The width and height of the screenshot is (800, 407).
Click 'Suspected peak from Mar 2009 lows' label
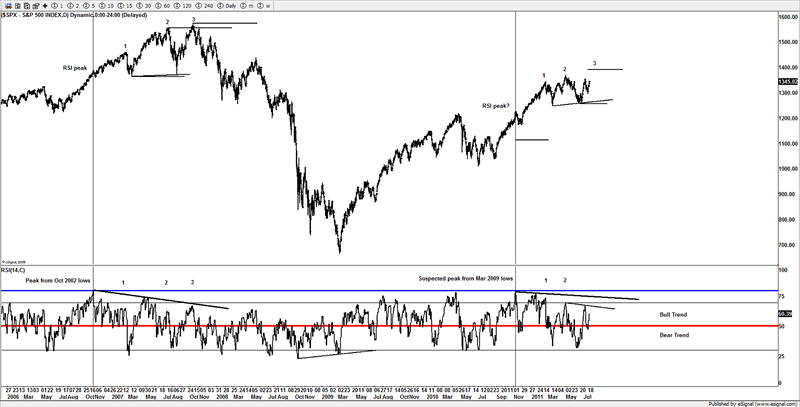coord(466,278)
